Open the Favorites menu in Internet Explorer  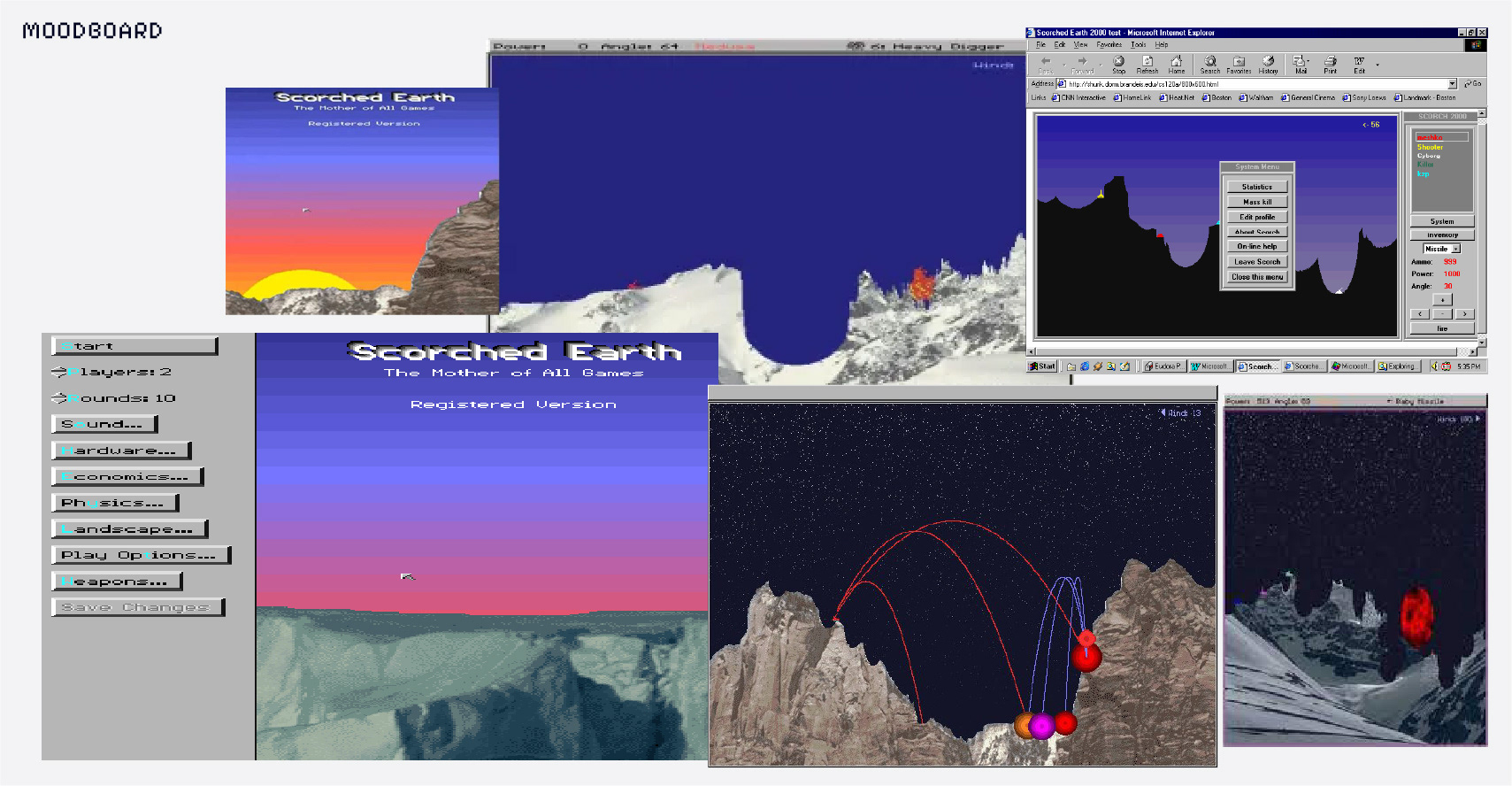point(1109,44)
